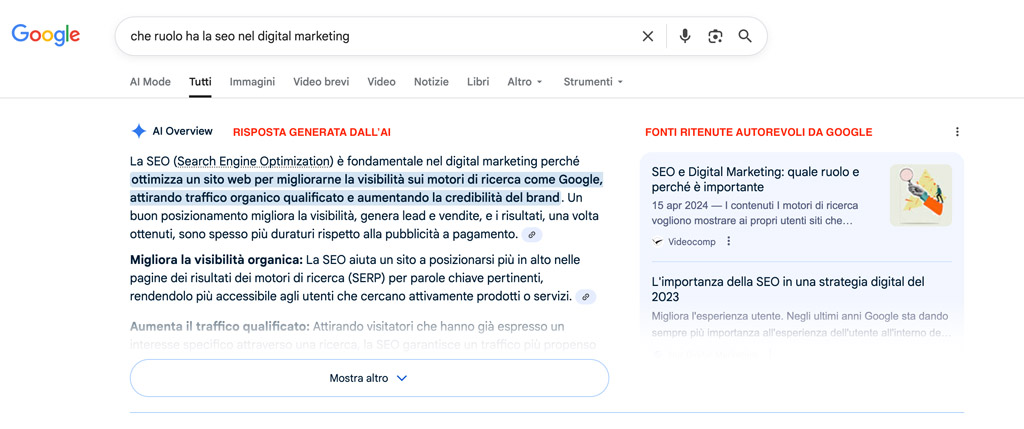Open Videocomp result three-dot options
This screenshot has width=1024, height=429.
tap(729, 241)
